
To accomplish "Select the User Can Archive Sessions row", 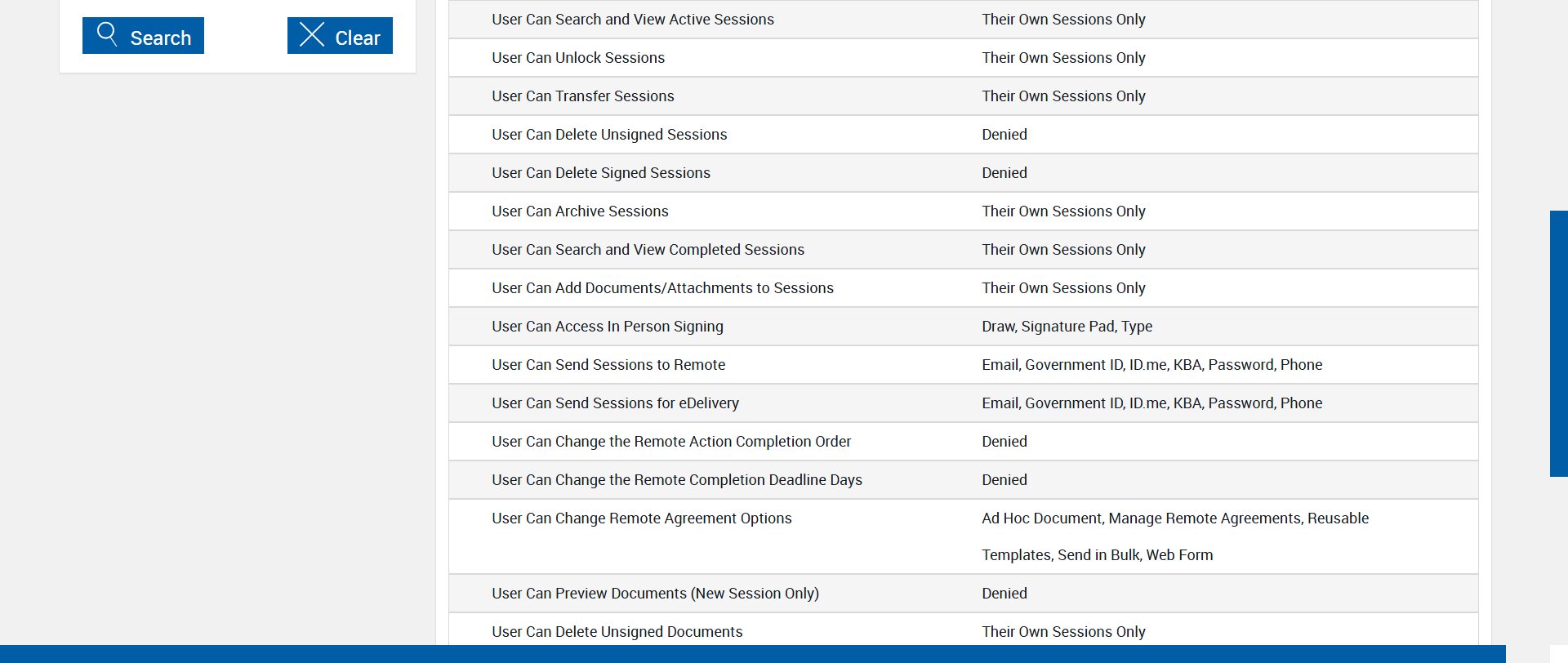I will click(x=580, y=211).
